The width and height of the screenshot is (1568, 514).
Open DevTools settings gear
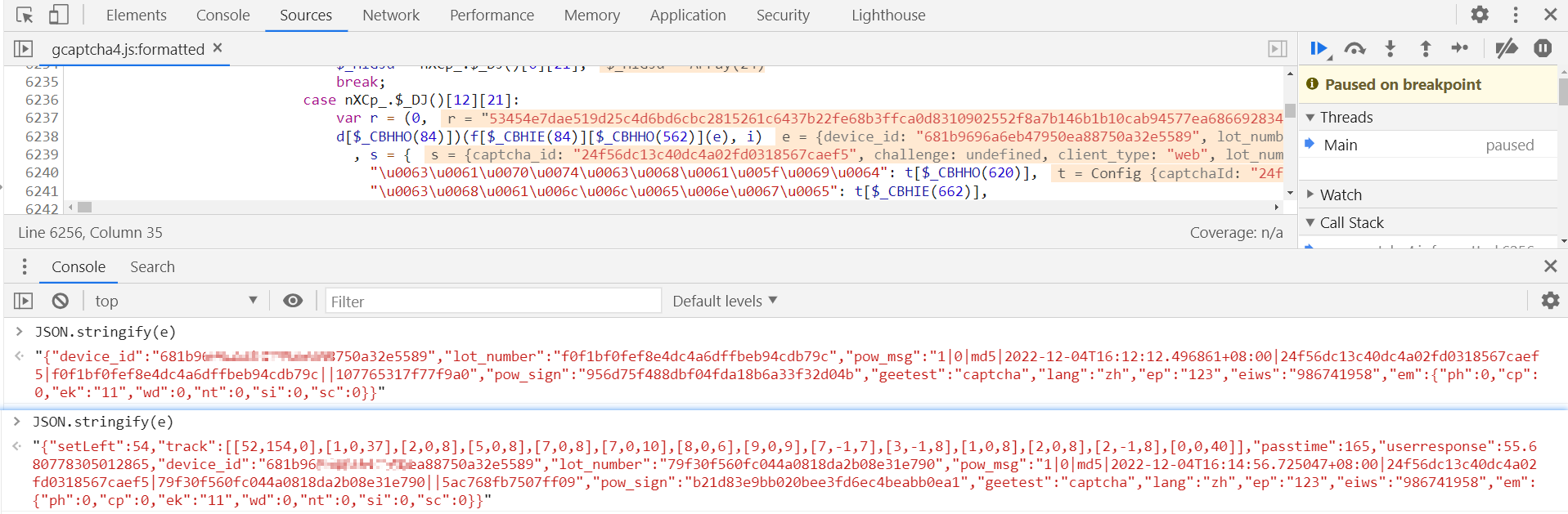[1480, 15]
